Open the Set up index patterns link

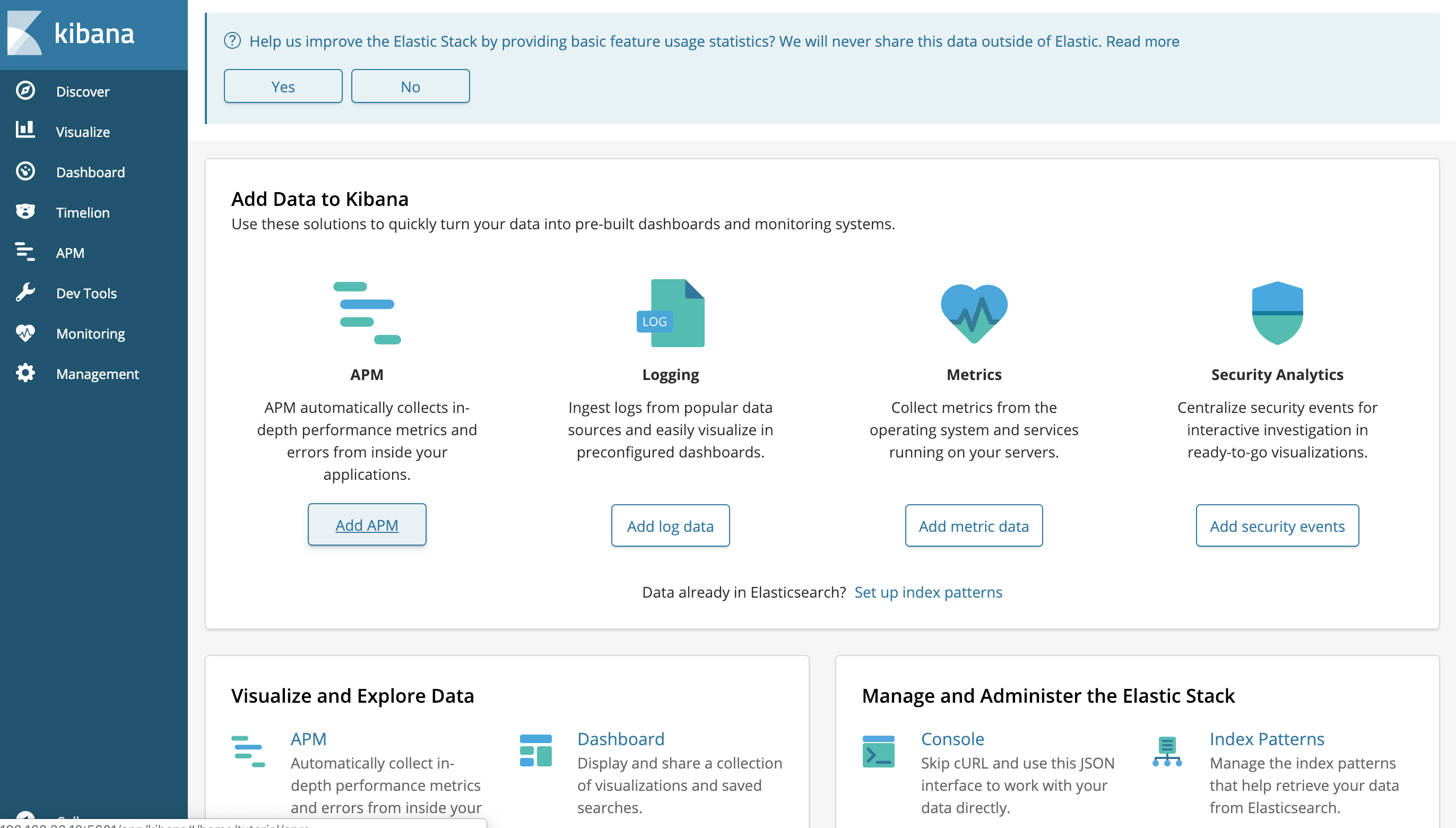[928, 592]
